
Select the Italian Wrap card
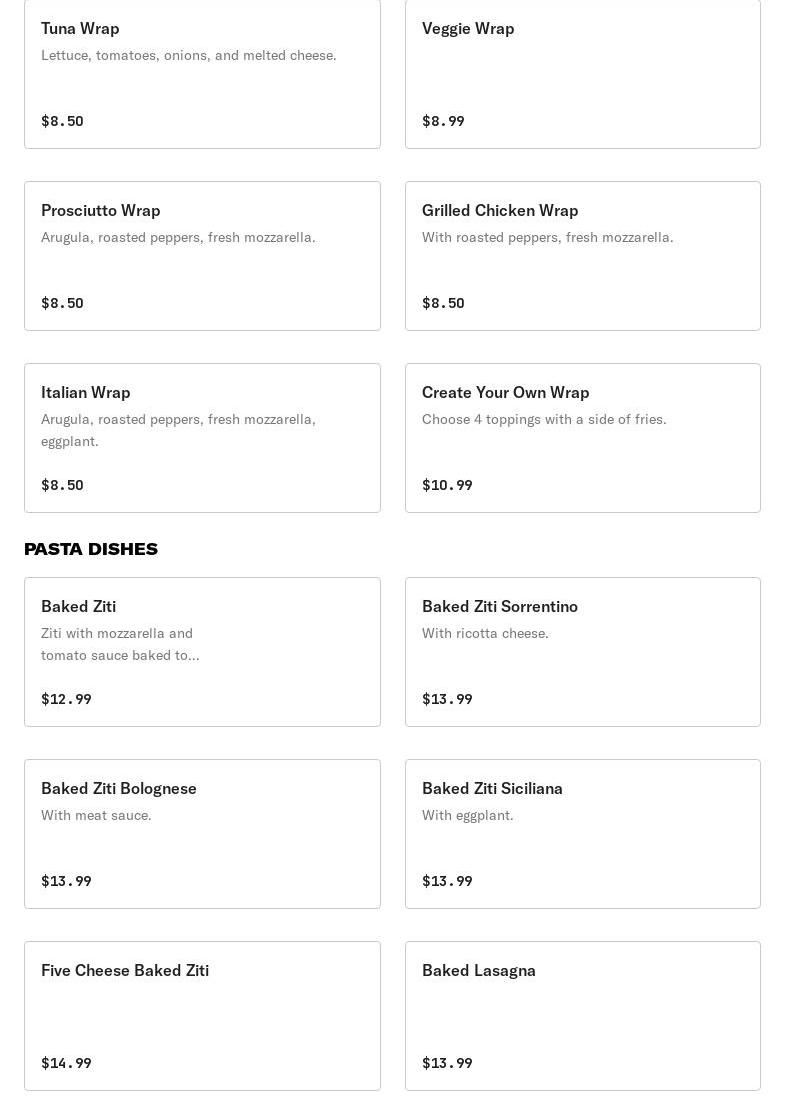[202, 437]
